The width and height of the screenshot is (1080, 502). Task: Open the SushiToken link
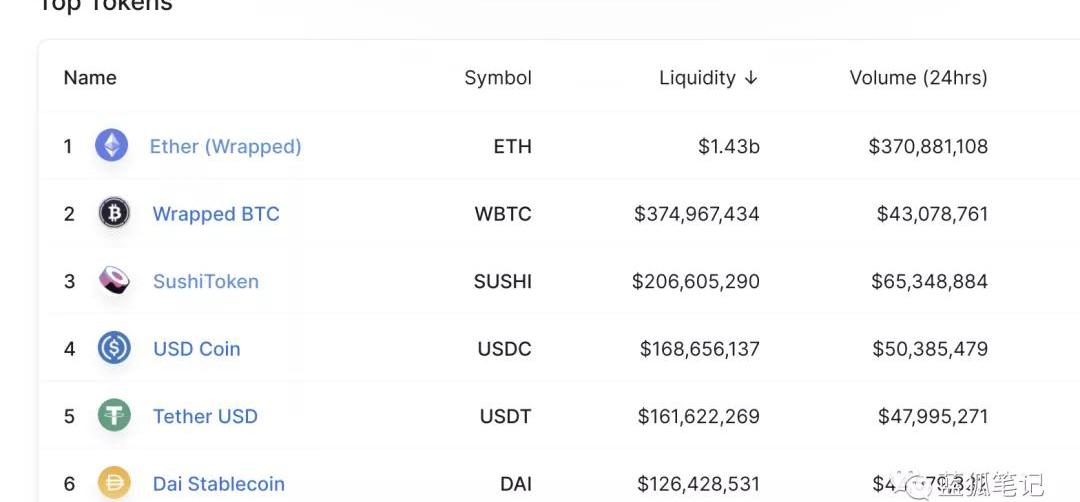pos(206,281)
